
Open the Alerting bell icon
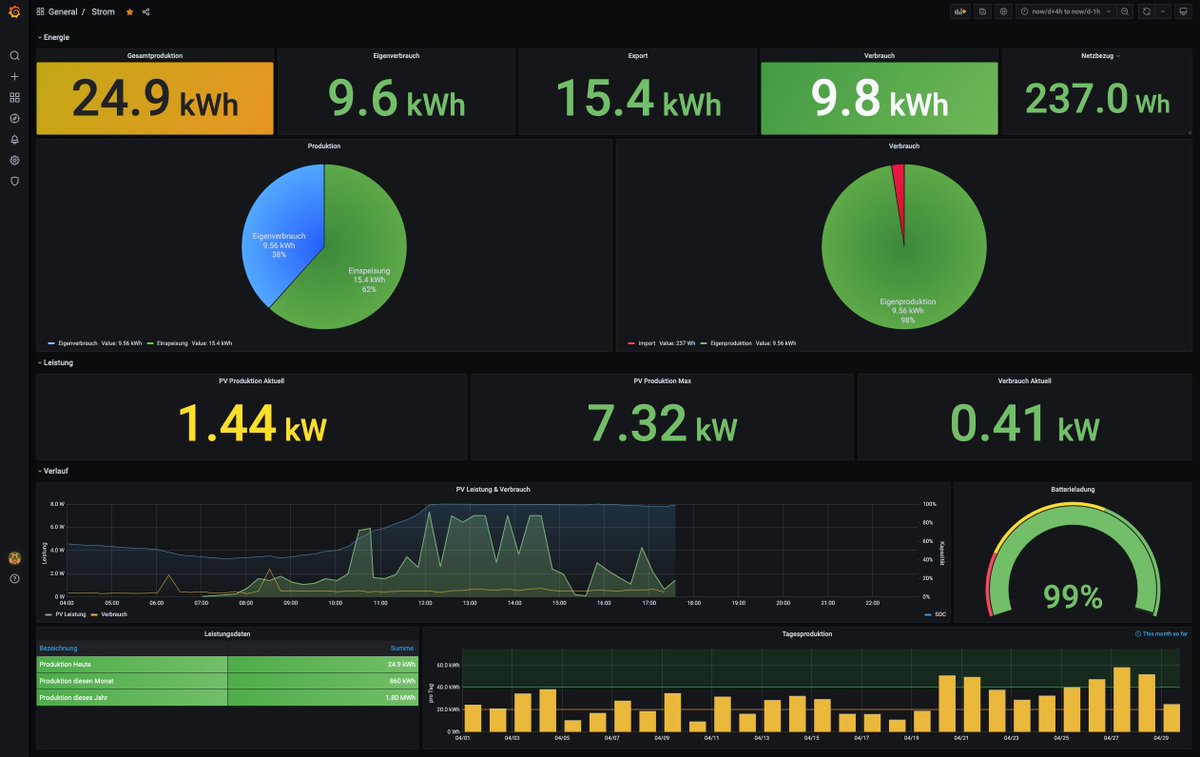pyautogui.click(x=14, y=139)
